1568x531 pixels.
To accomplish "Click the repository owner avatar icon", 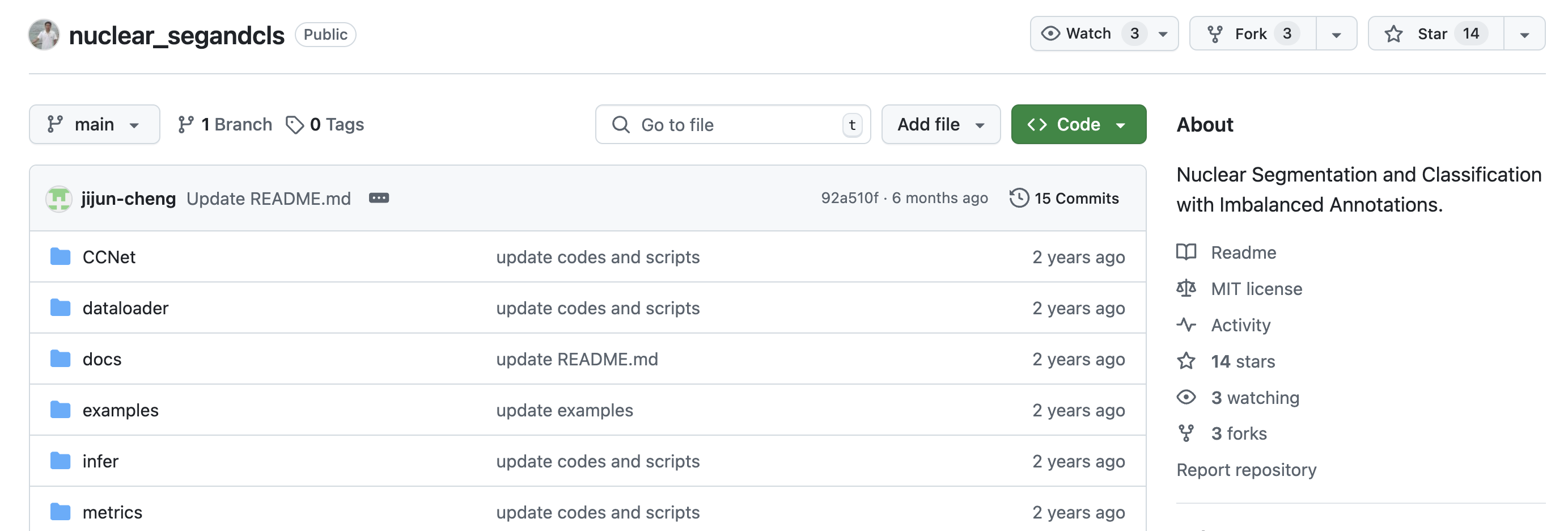I will pyautogui.click(x=44, y=35).
